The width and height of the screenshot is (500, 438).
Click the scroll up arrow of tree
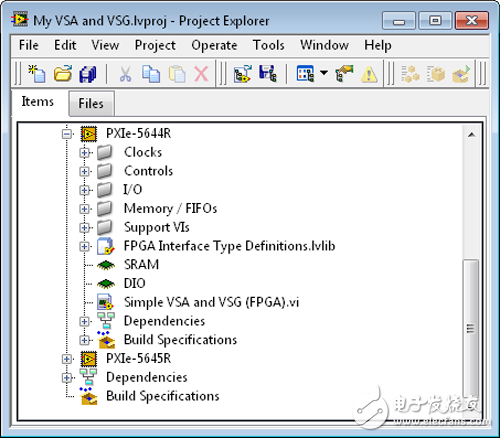pos(472,135)
